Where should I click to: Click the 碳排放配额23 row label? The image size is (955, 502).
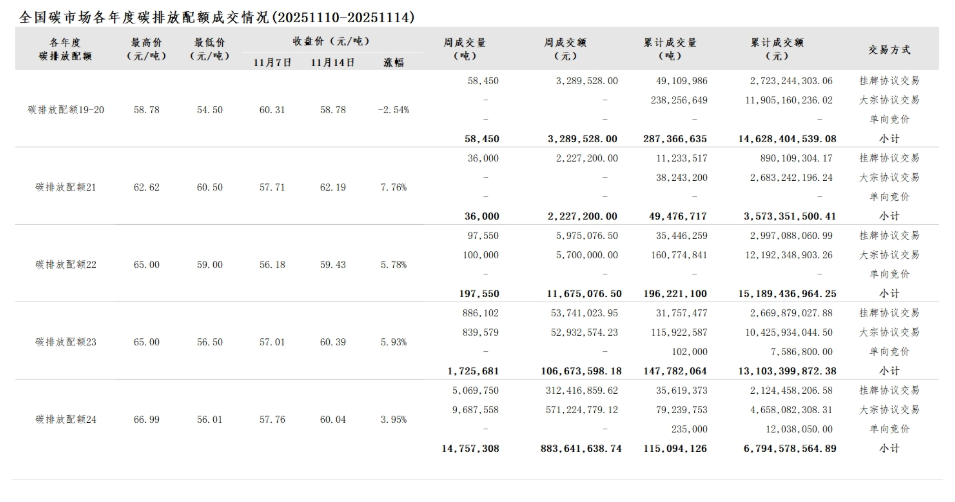click(66, 342)
